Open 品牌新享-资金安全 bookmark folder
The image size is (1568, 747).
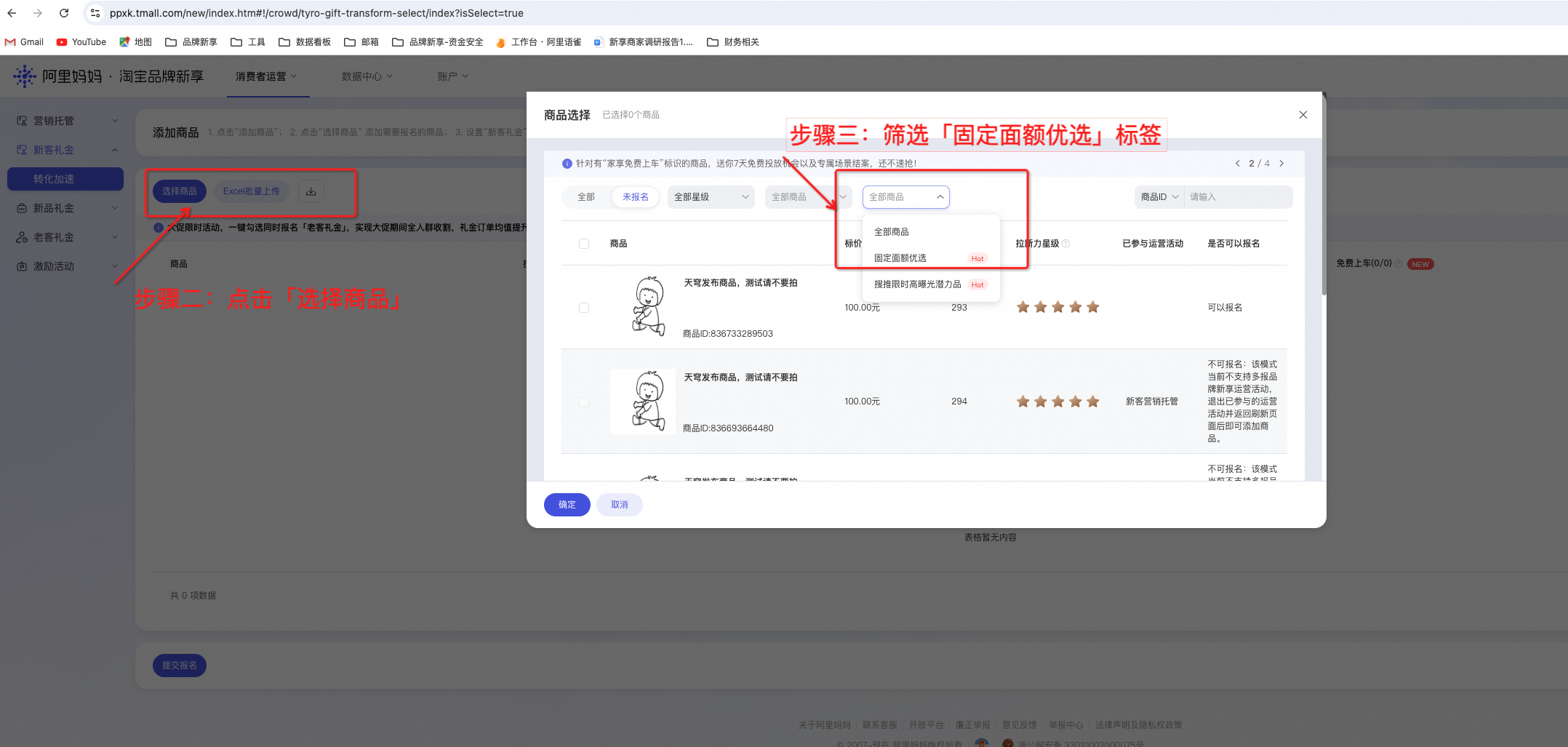click(x=438, y=42)
